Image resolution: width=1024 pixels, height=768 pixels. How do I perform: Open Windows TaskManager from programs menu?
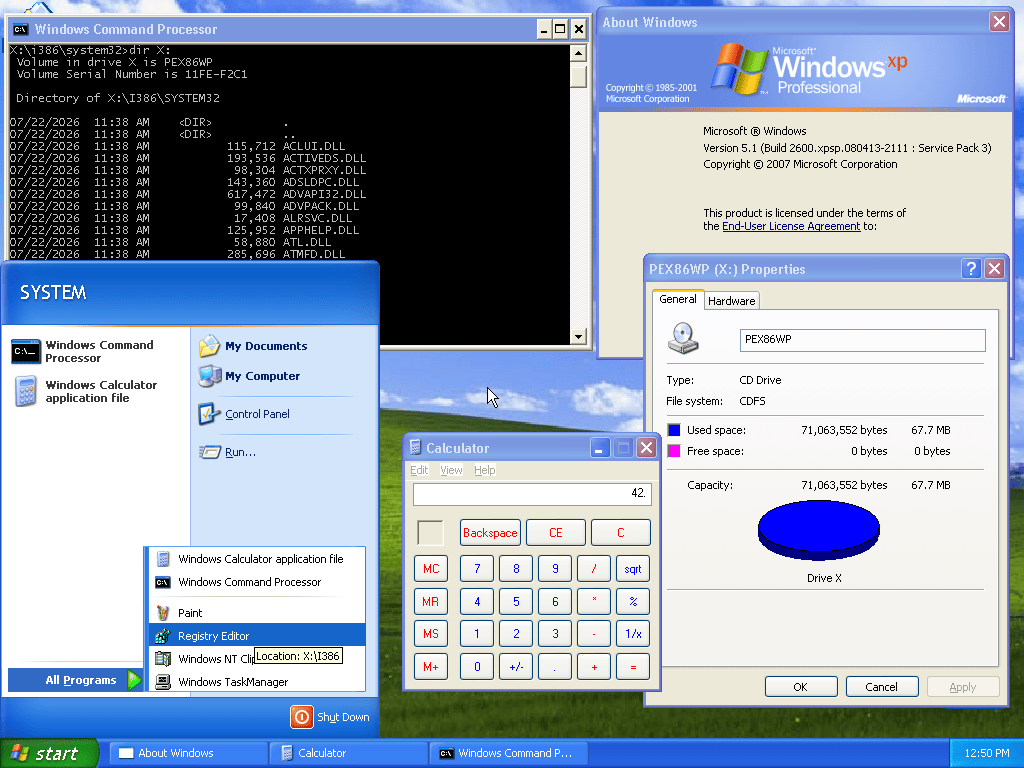(x=257, y=682)
